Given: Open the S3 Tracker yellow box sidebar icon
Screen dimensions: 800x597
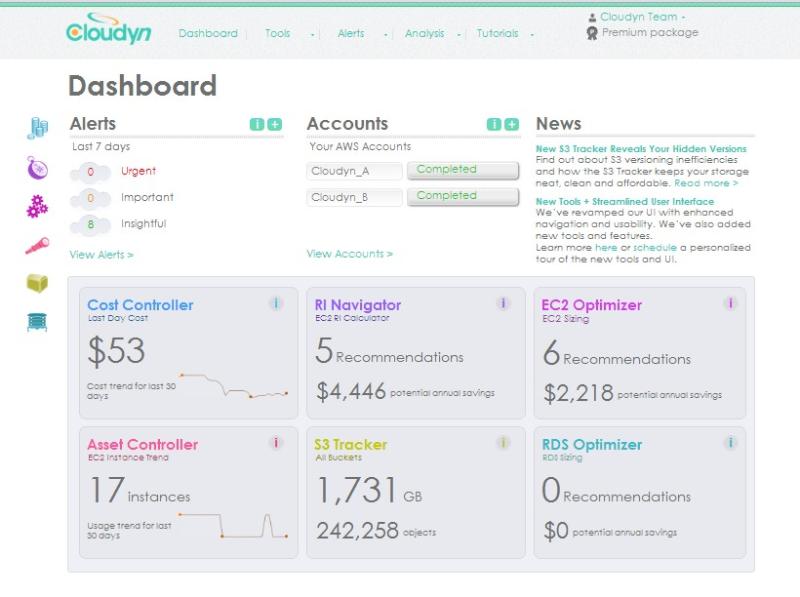Looking at the screenshot, I should [x=37, y=283].
